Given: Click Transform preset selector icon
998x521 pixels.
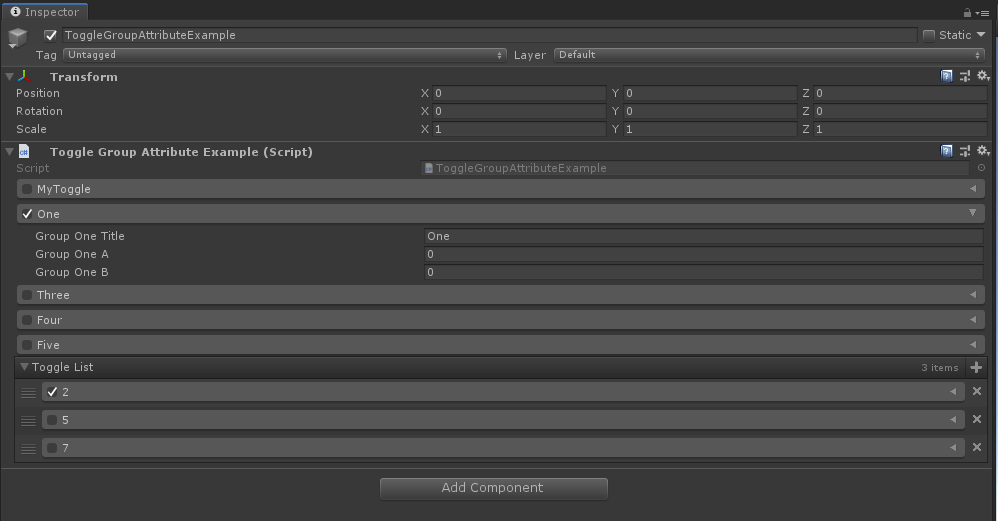Looking at the screenshot, I should pos(965,76).
